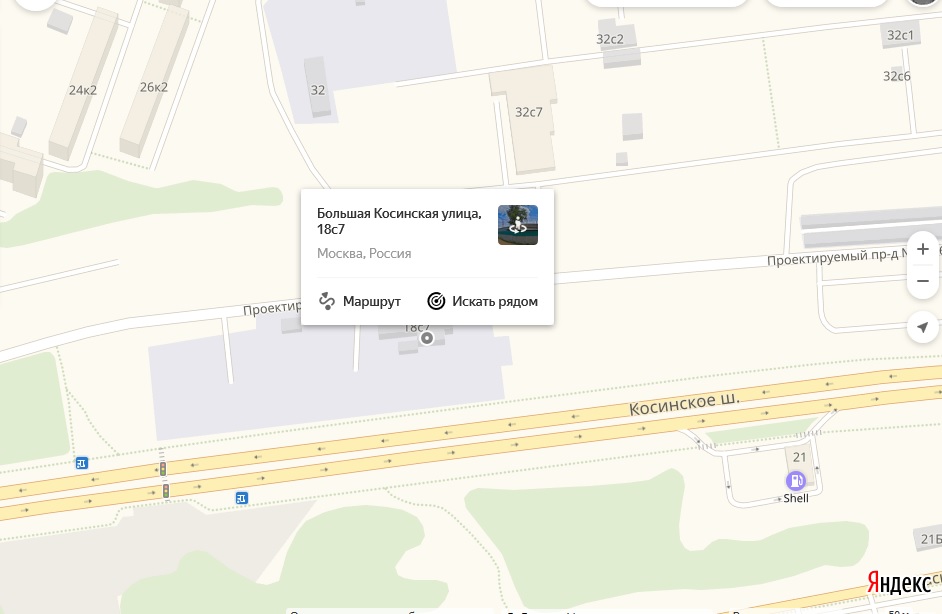Select building number 32
The height and width of the screenshot is (614, 942).
(x=318, y=90)
